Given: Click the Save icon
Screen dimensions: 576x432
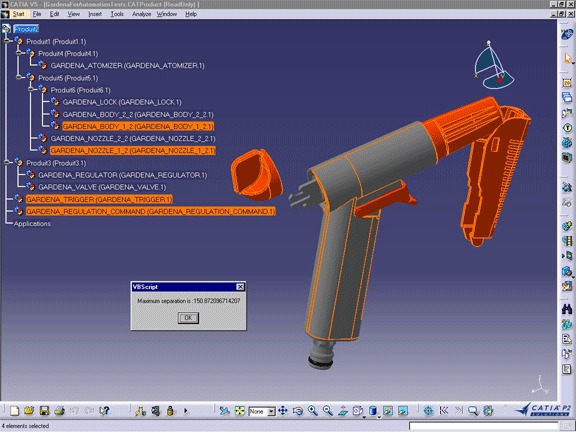Looking at the screenshot, I should click(44, 411).
